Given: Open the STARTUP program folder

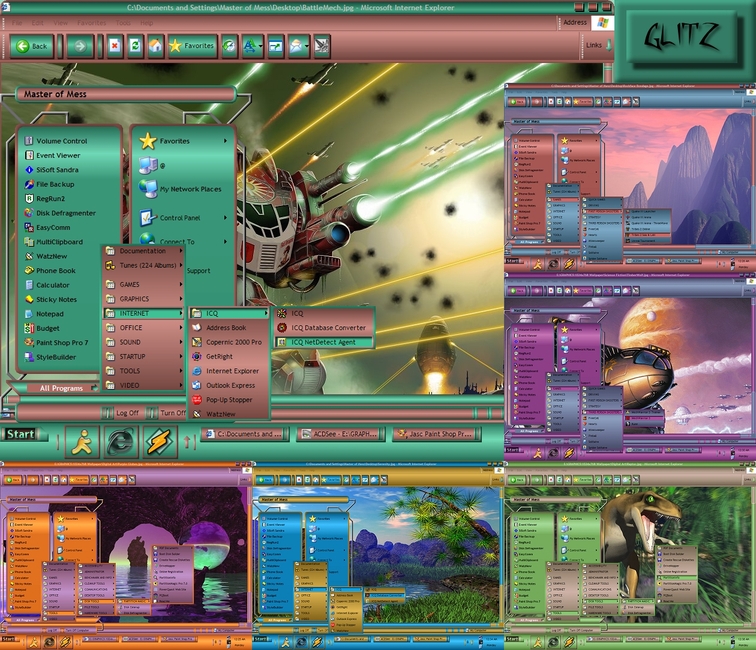Looking at the screenshot, I should click(143, 357).
